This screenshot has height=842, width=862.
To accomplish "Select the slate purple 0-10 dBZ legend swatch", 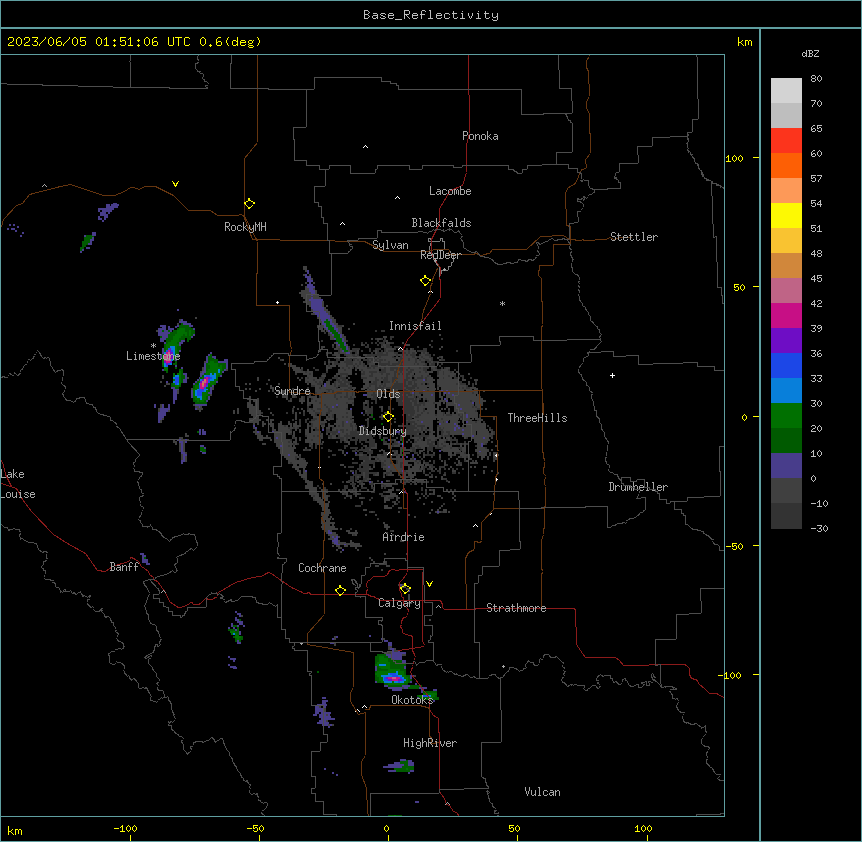I will (x=786, y=466).
